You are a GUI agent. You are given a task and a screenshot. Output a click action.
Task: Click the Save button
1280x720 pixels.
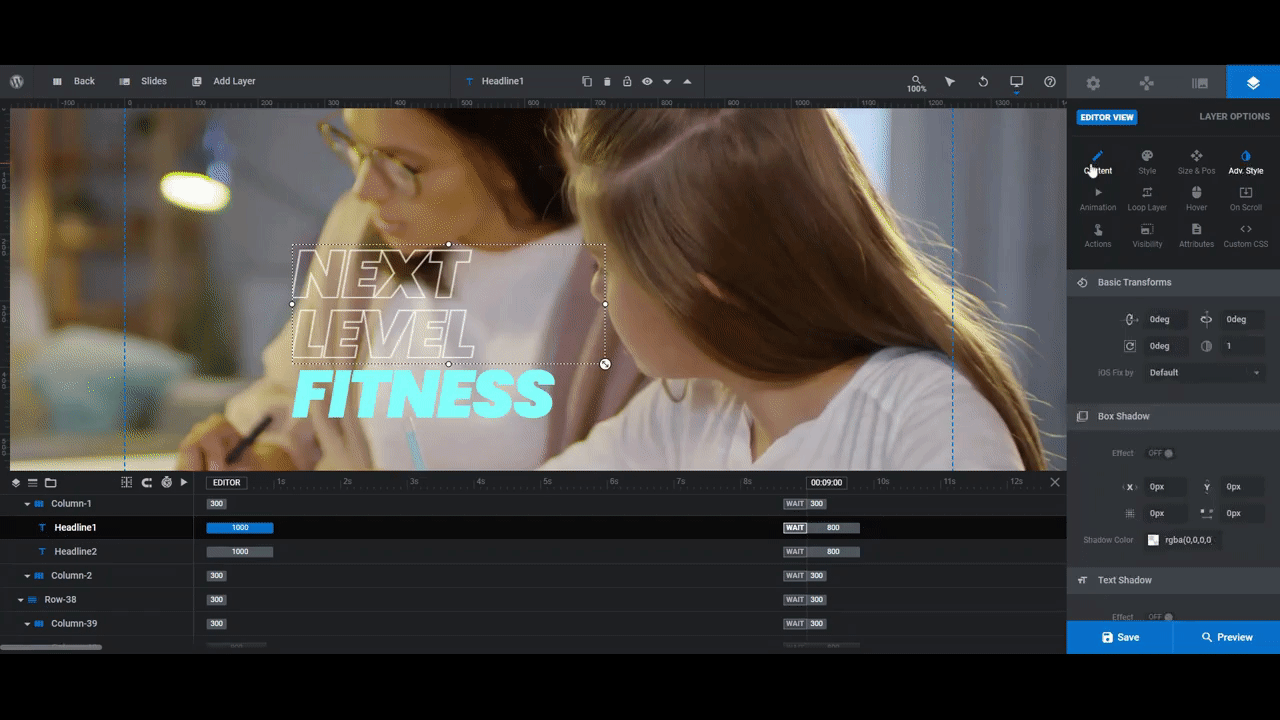click(1120, 637)
